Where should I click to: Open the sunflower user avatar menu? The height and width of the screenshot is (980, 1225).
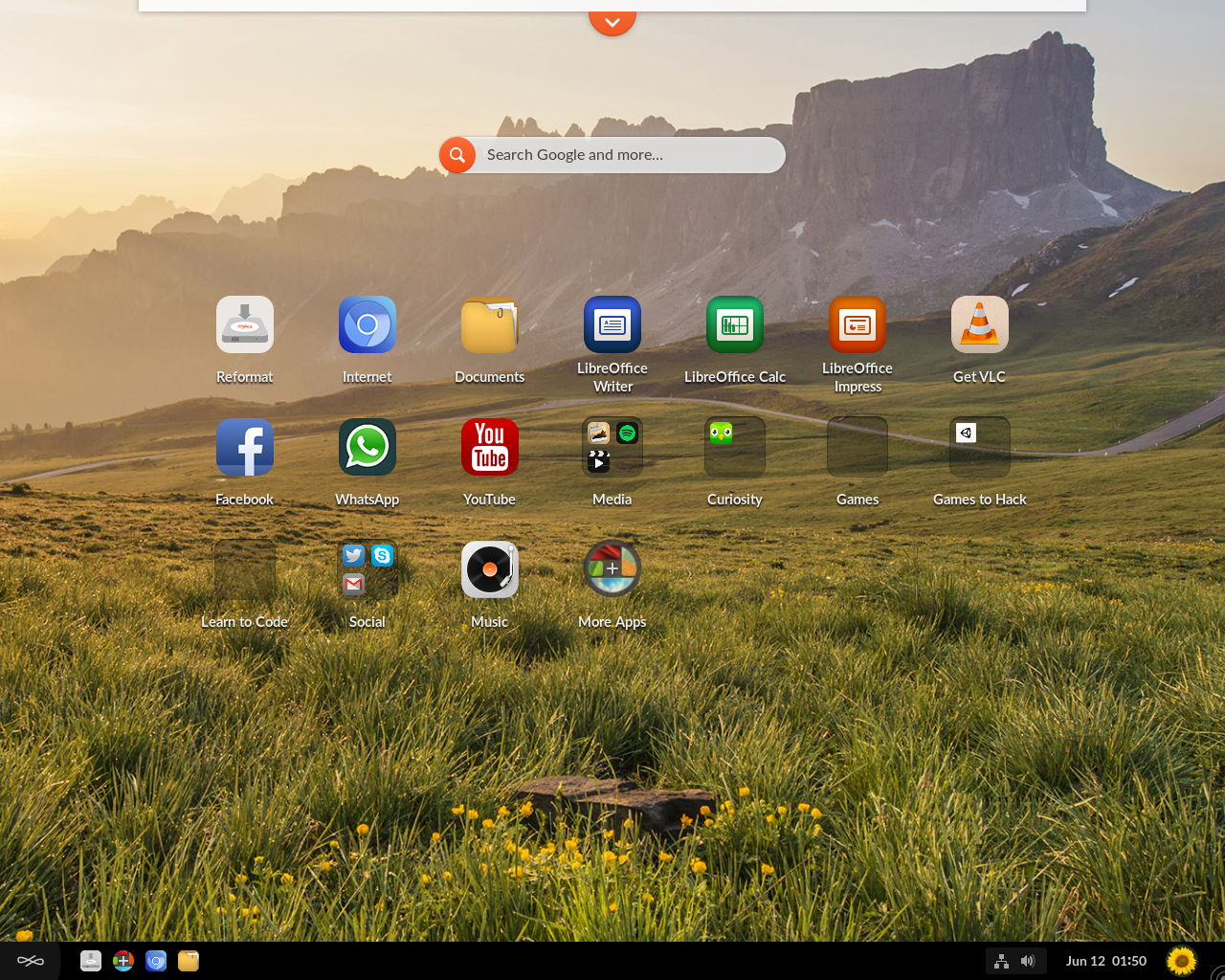coord(1182,961)
